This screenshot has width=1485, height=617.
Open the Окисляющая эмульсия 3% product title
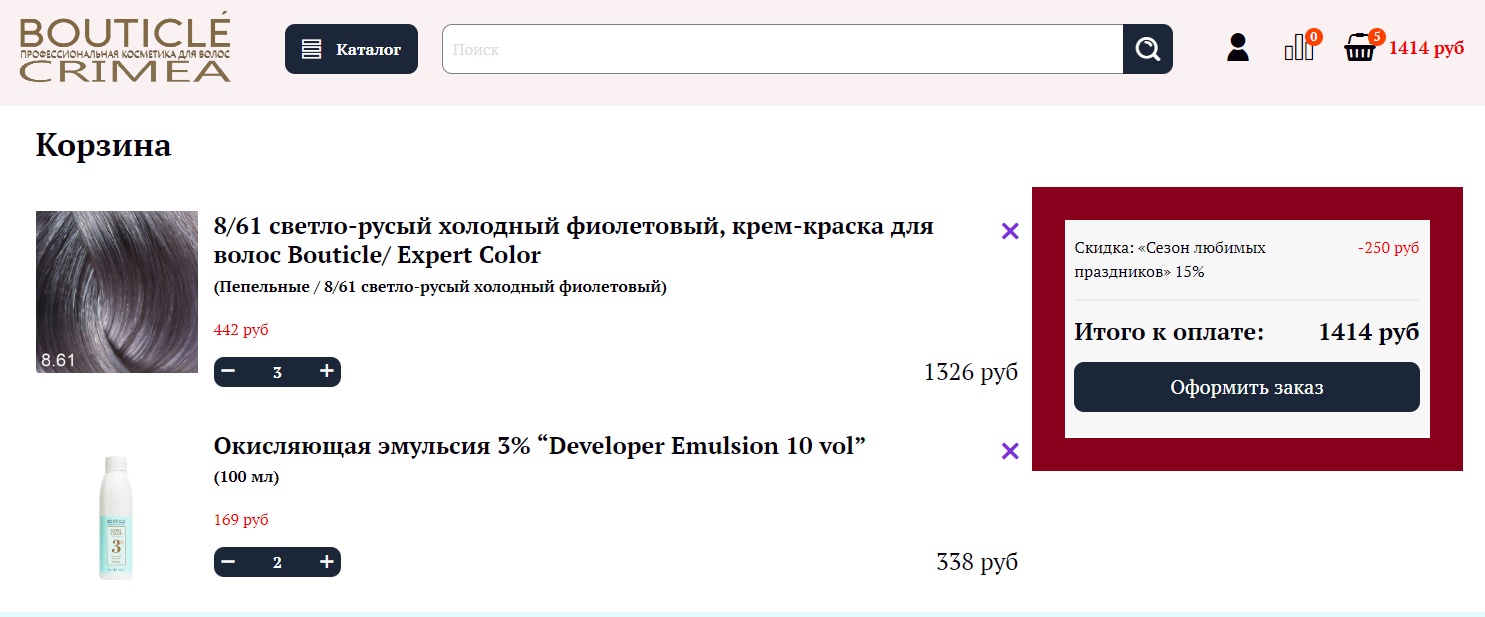(x=540, y=446)
